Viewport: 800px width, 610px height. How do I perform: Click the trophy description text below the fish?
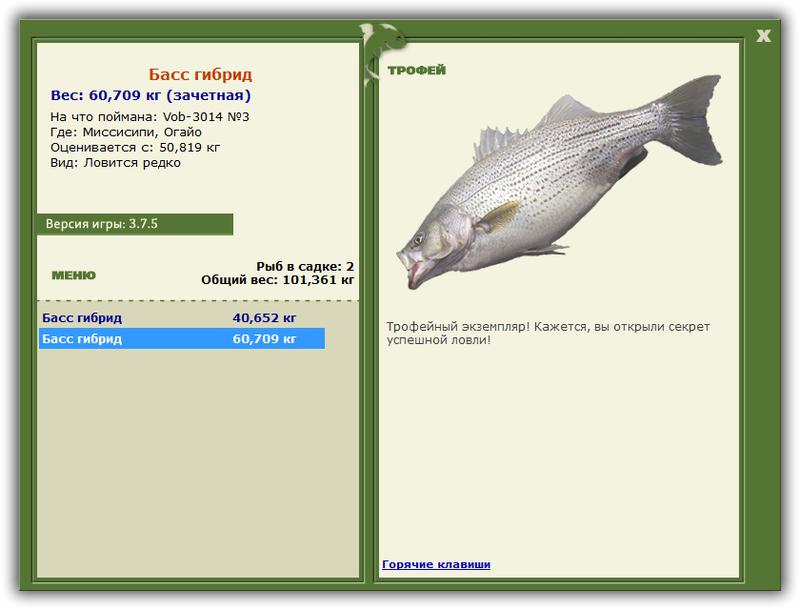click(548, 333)
